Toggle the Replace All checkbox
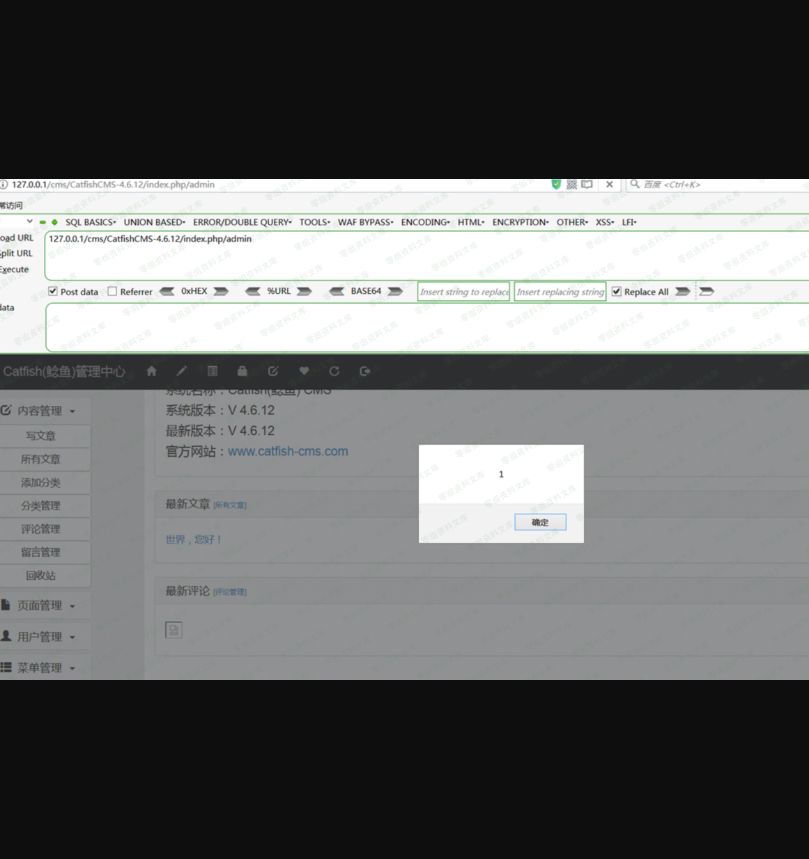The height and width of the screenshot is (859, 809). click(x=616, y=292)
